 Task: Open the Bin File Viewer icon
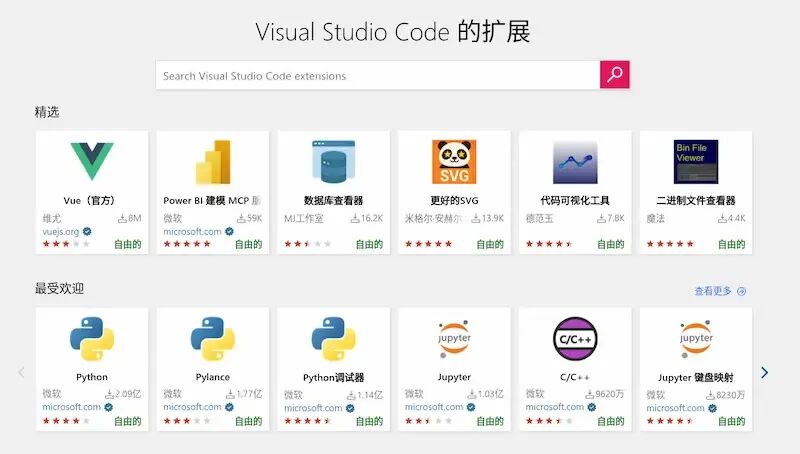pos(696,162)
